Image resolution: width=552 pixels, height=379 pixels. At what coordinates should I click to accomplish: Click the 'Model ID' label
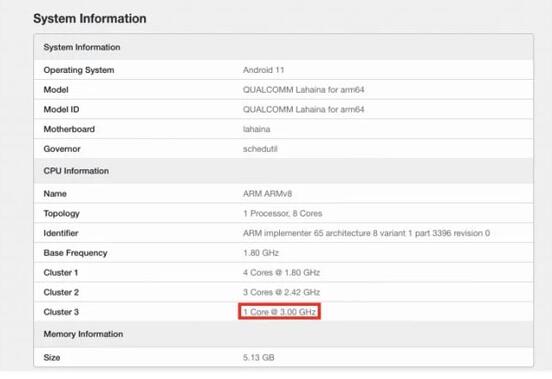(61, 109)
